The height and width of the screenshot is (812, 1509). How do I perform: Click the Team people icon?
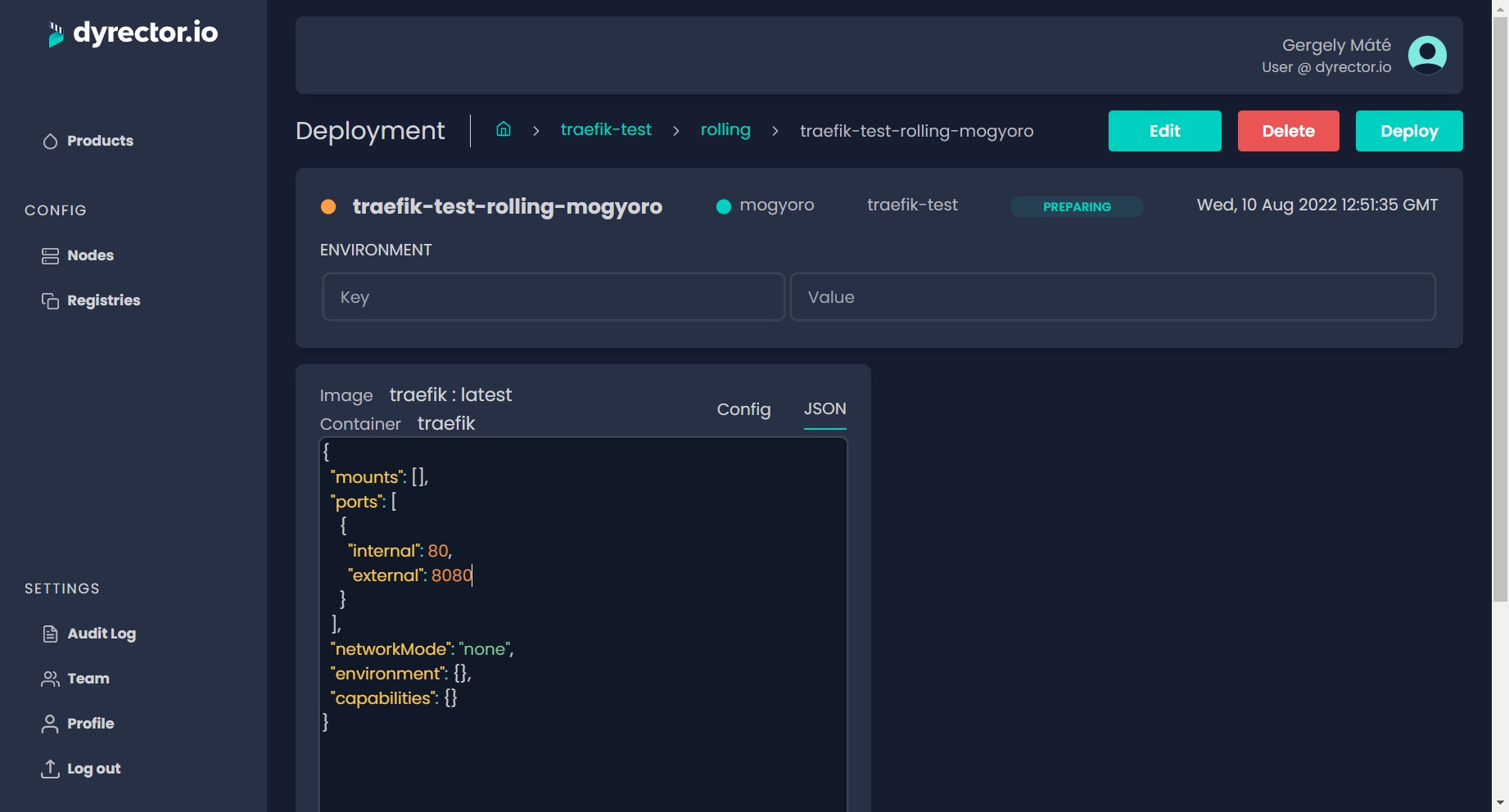click(x=50, y=679)
